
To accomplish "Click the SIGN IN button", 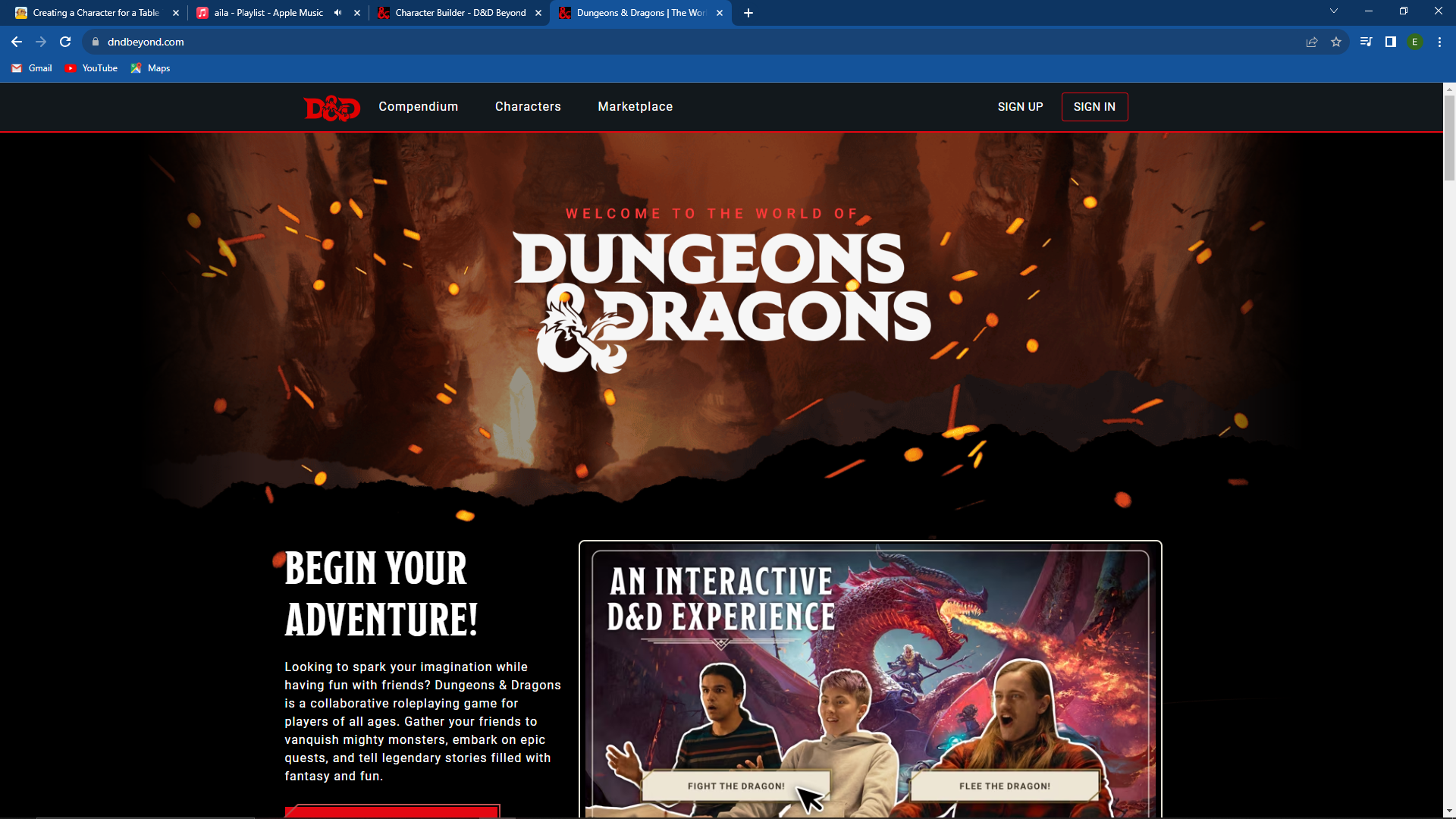I will point(1094,107).
